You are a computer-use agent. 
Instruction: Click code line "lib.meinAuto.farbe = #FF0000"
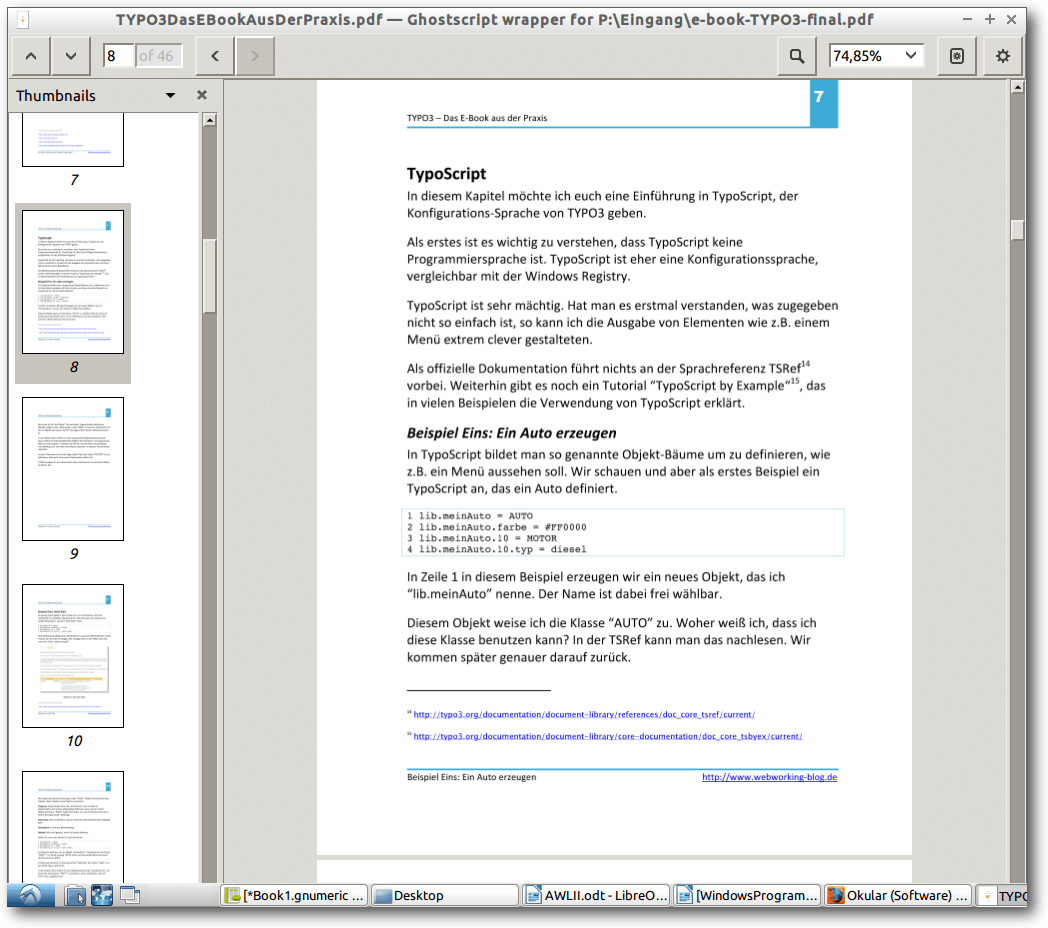[503, 527]
